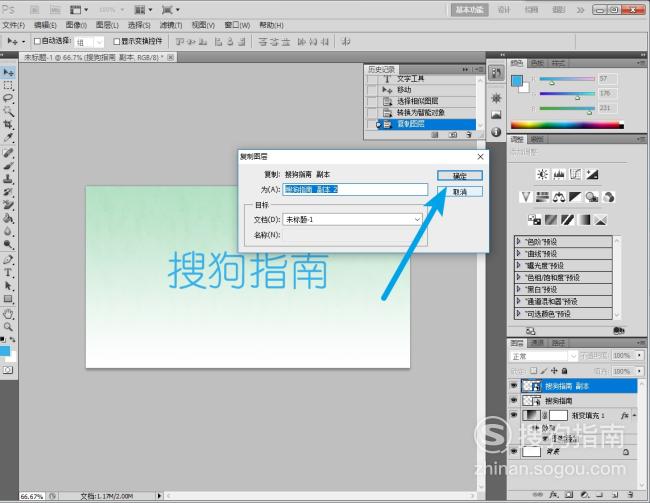The image size is (650, 503).
Task: Add a Color Balance adjustment
Action: tap(559, 197)
